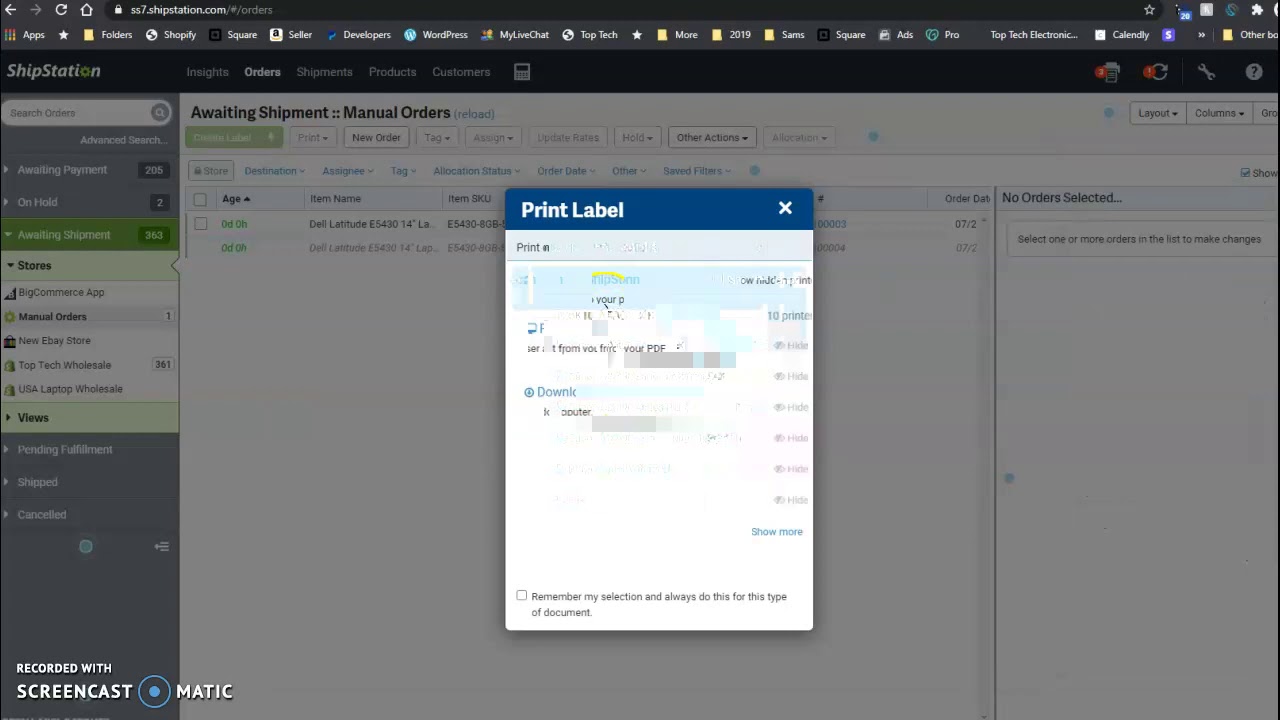Open the MyLiveChat bookmark
Viewport: 1280px width, 720px height.
click(515, 35)
